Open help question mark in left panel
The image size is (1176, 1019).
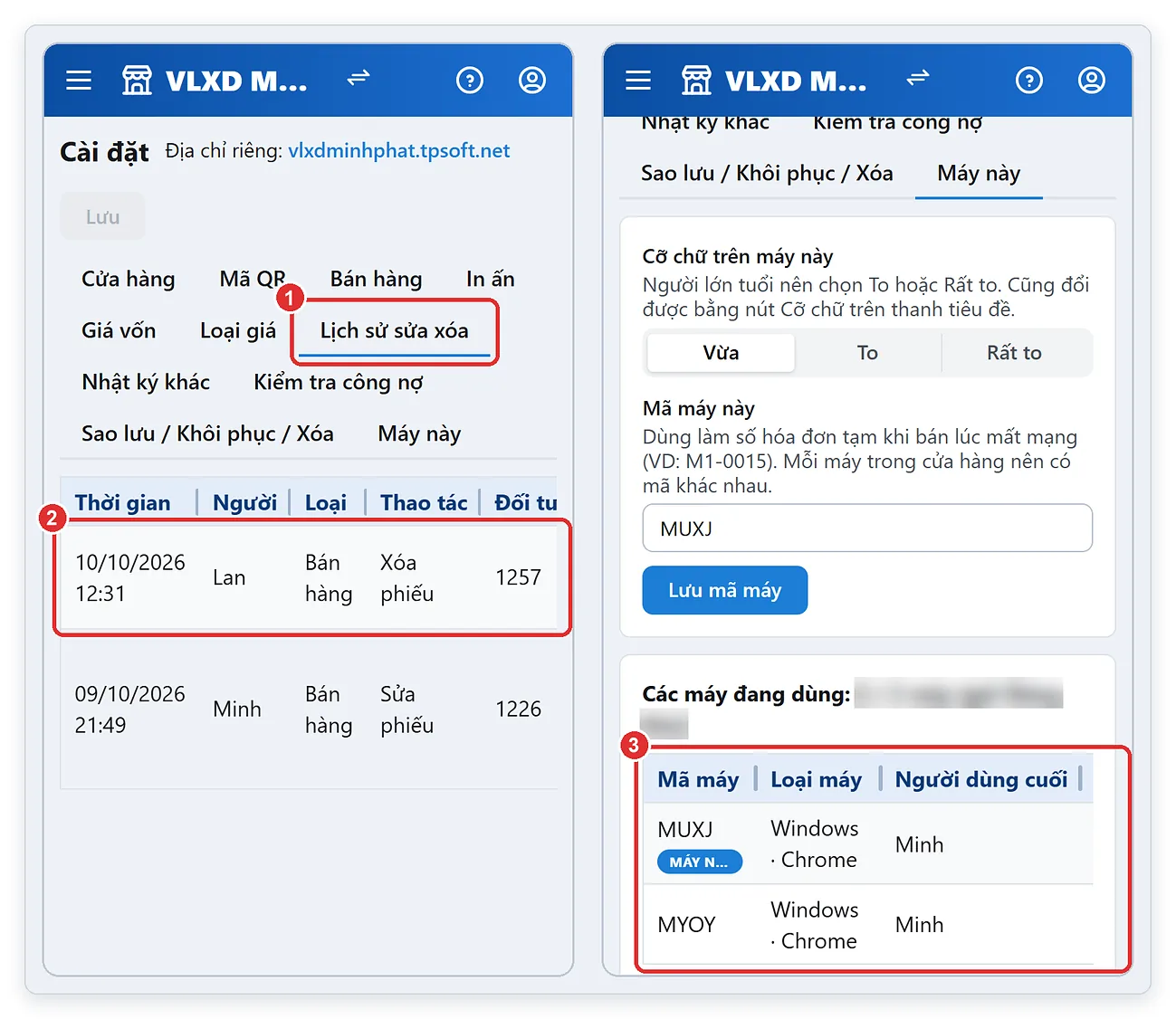pyautogui.click(x=470, y=81)
